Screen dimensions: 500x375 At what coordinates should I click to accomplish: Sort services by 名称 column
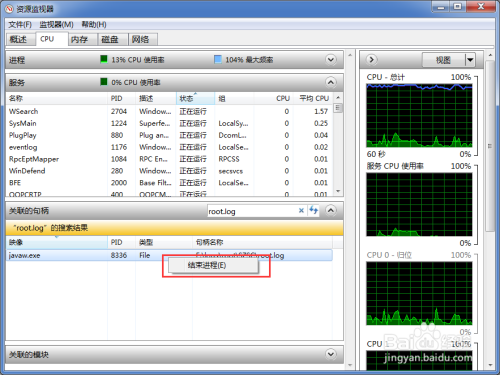pos(57,98)
